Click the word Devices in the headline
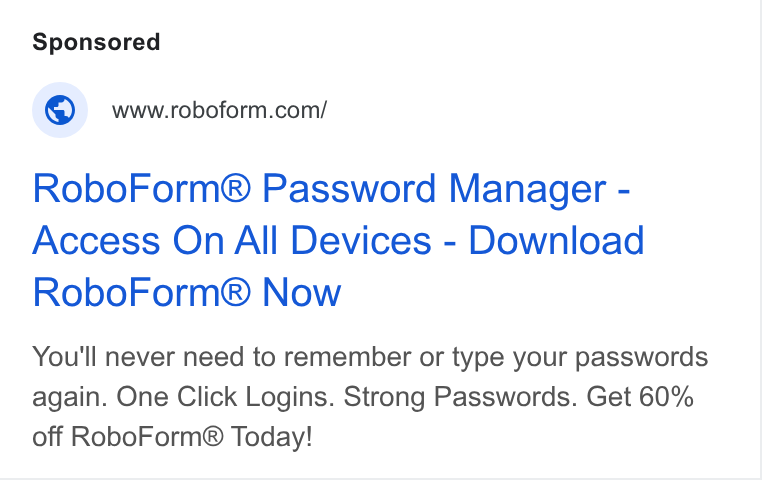This screenshot has height=480, width=762. click(x=361, y=240)
